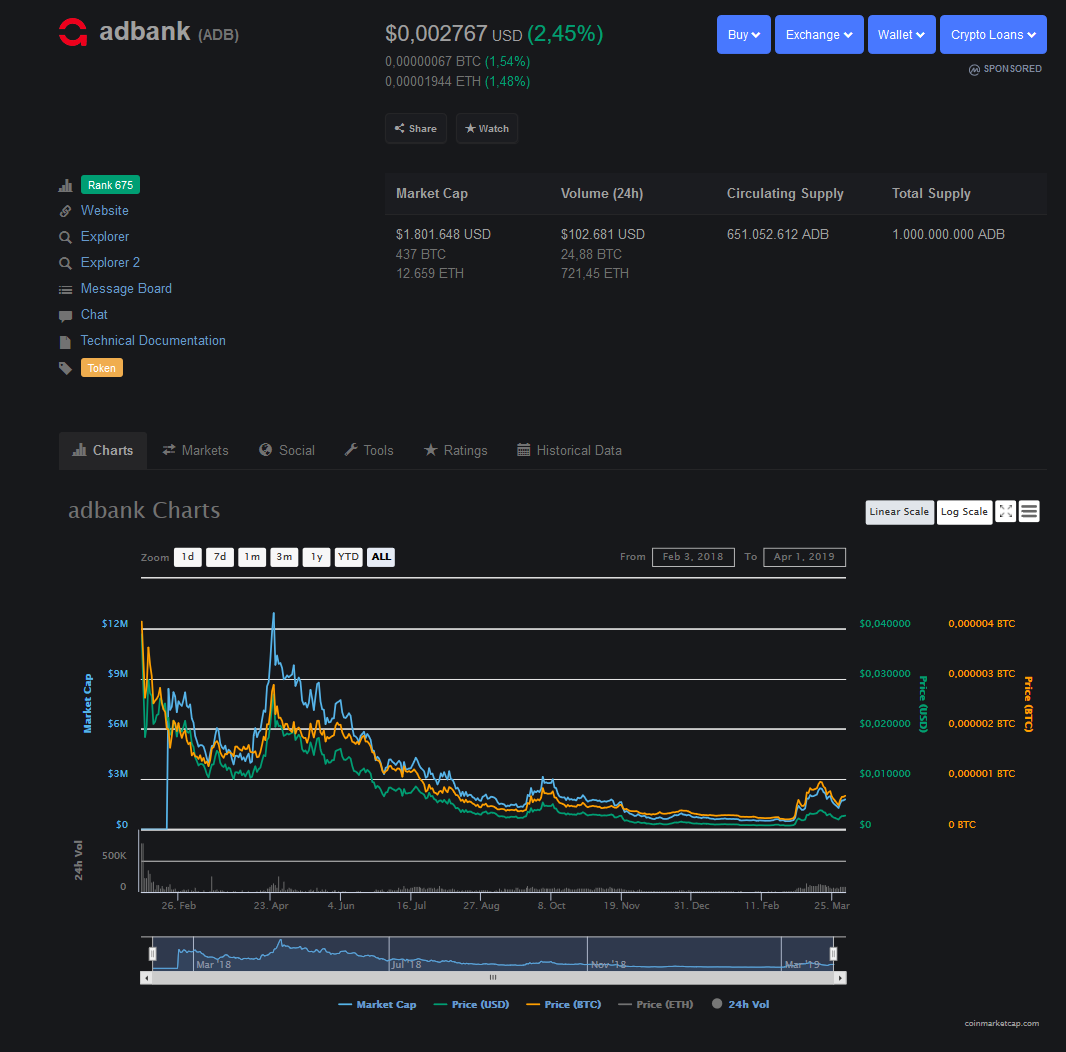
Task: Open the Explorer 2 link
Action: coord(110,262)
